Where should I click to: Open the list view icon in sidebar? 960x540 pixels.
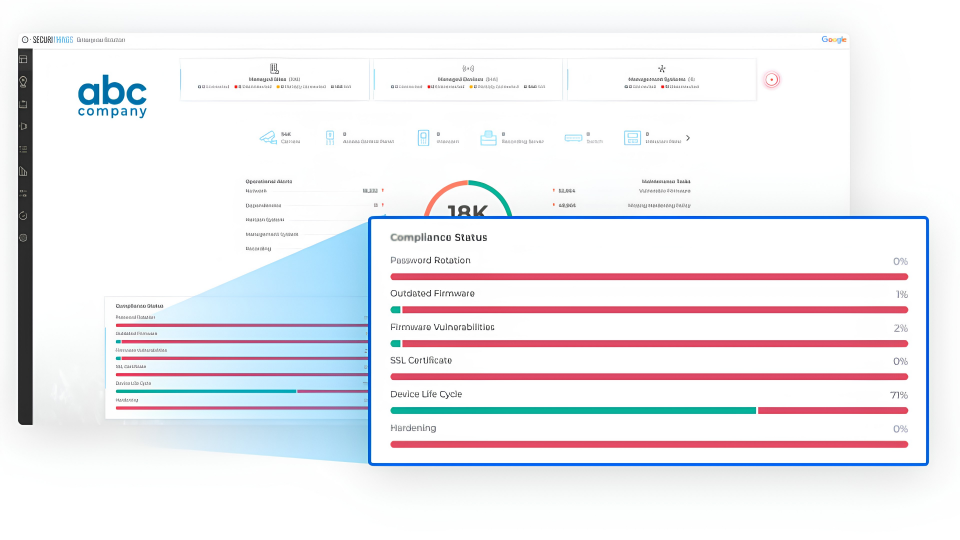click(x=23, y=149)
